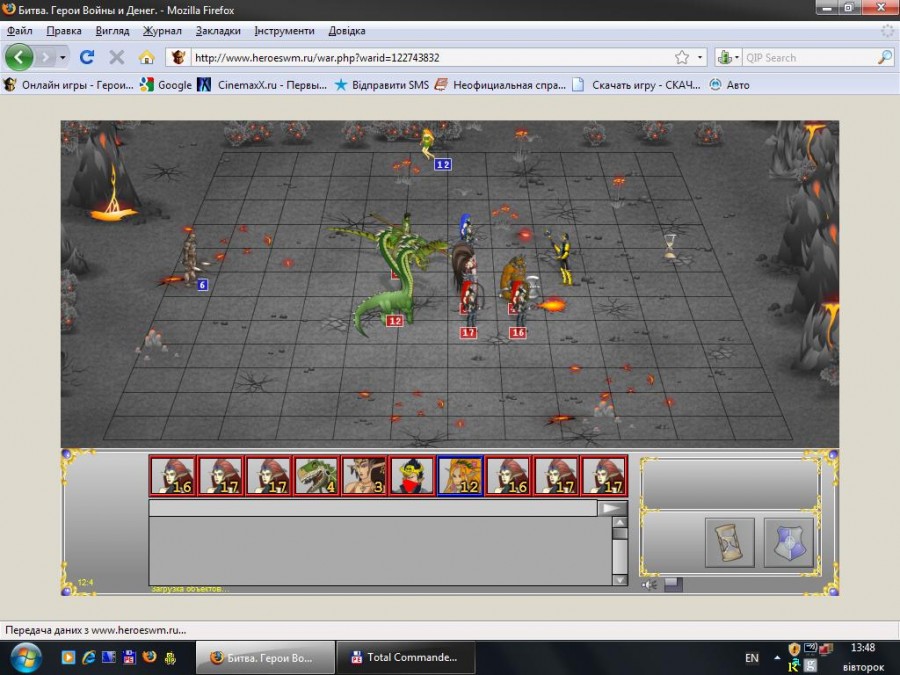Click the yellow-armored hero on the battlefield
This screenshot has width=900, height=675.
562,257
